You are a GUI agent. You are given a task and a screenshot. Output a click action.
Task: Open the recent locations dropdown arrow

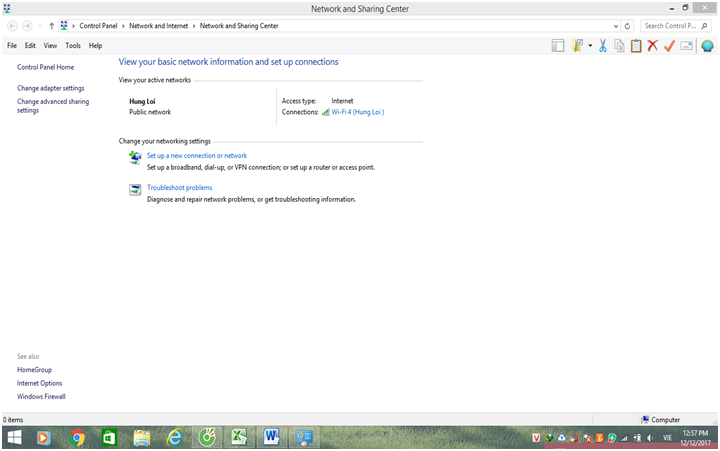(x=39, y=25)
